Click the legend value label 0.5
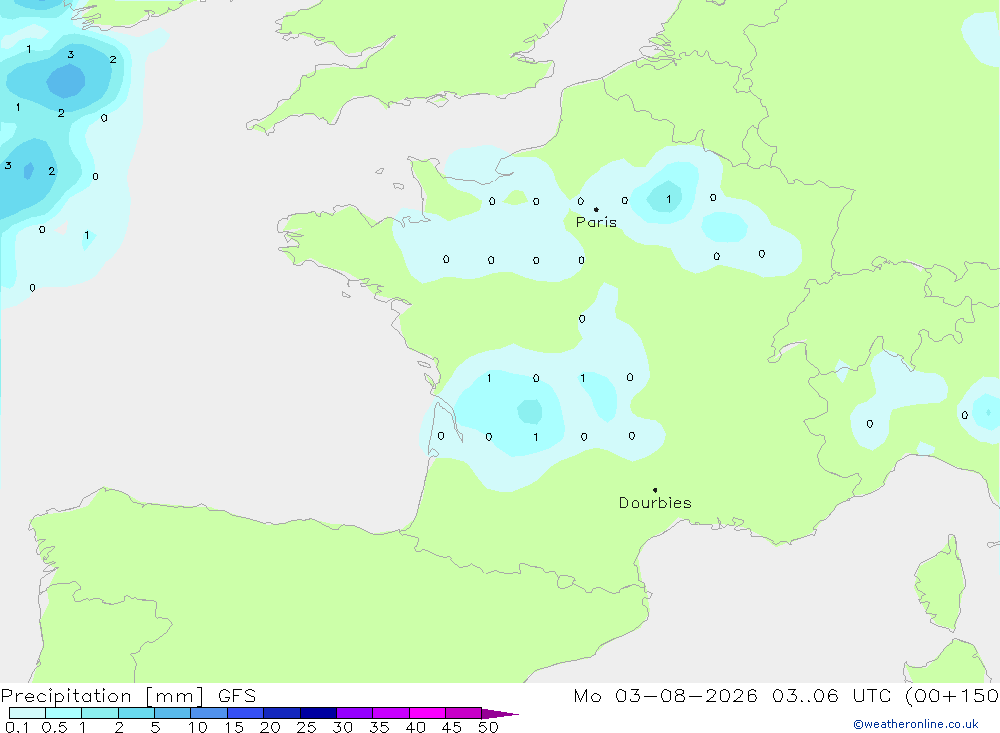The width and height of the screenshot is (1000, 733). tap(54, 727)
